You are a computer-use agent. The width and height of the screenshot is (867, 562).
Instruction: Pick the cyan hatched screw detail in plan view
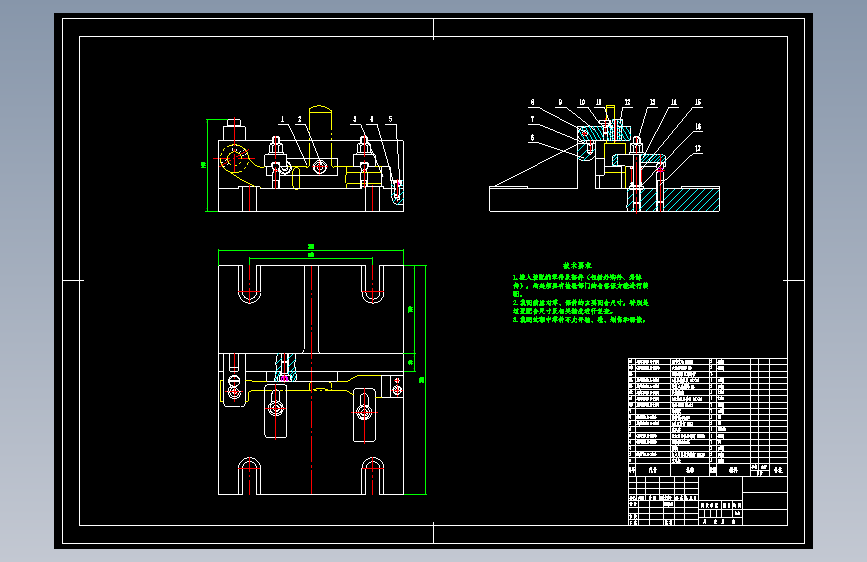point(285,367)
